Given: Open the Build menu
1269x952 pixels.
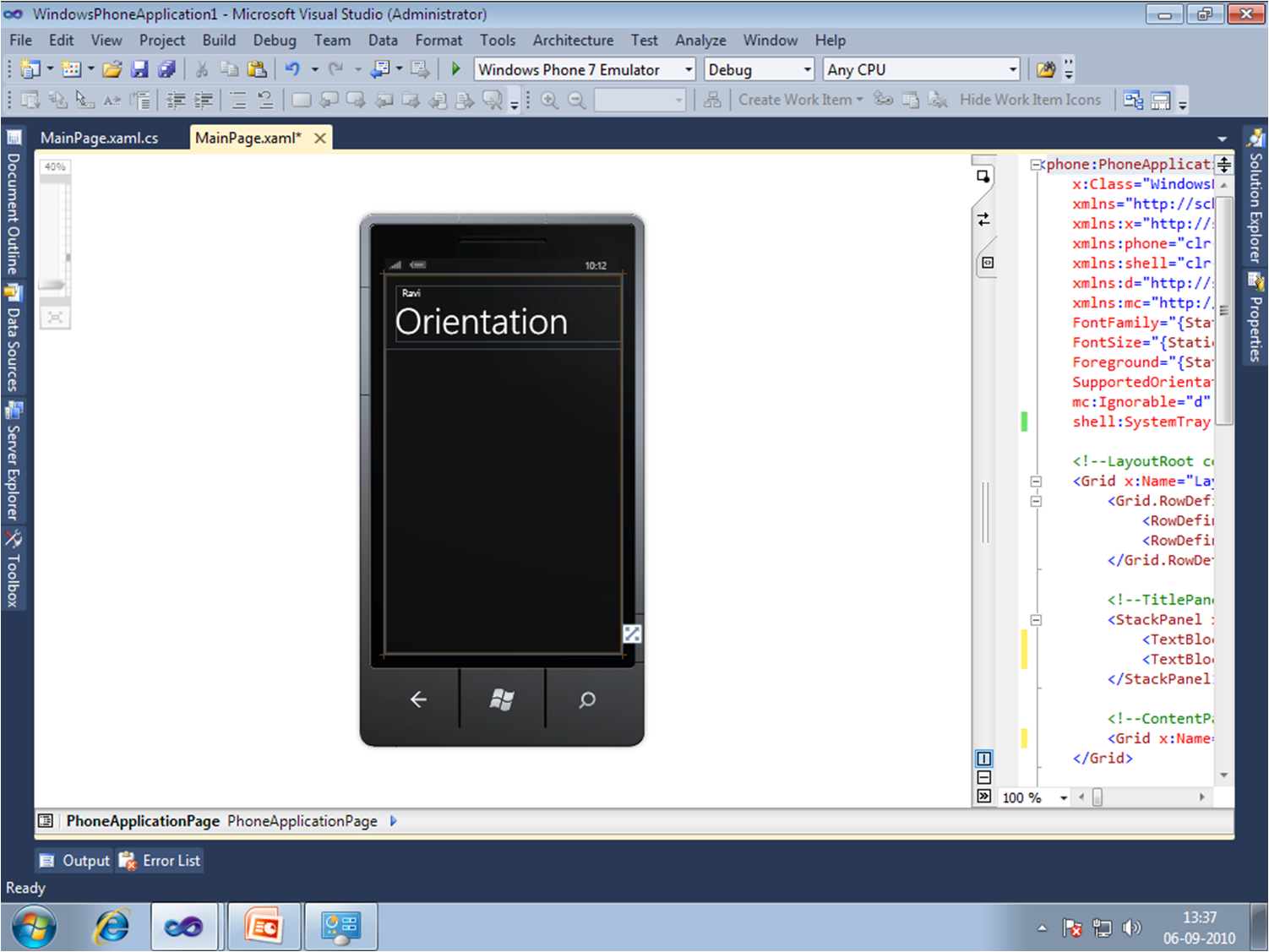Looking at the screenshot, I should (219, 40).
